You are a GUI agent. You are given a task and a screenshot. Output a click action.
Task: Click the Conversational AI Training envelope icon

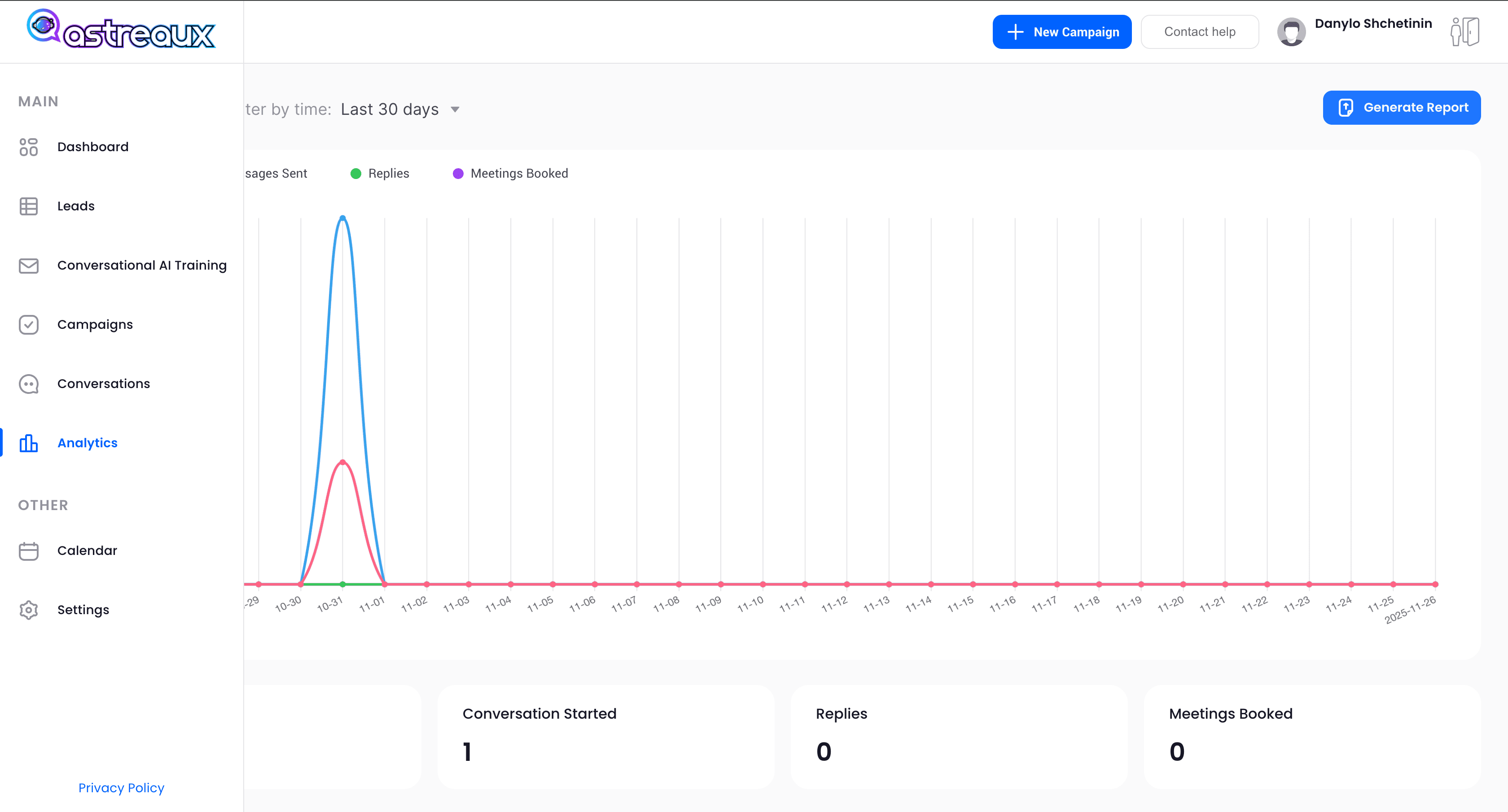28,266
